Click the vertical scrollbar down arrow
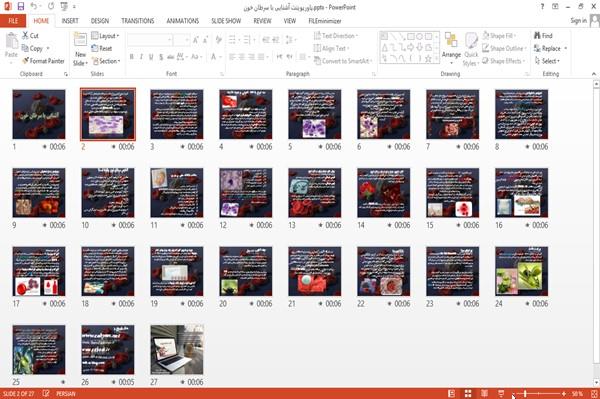The image size is (600, 399). (x=596, y=383)
